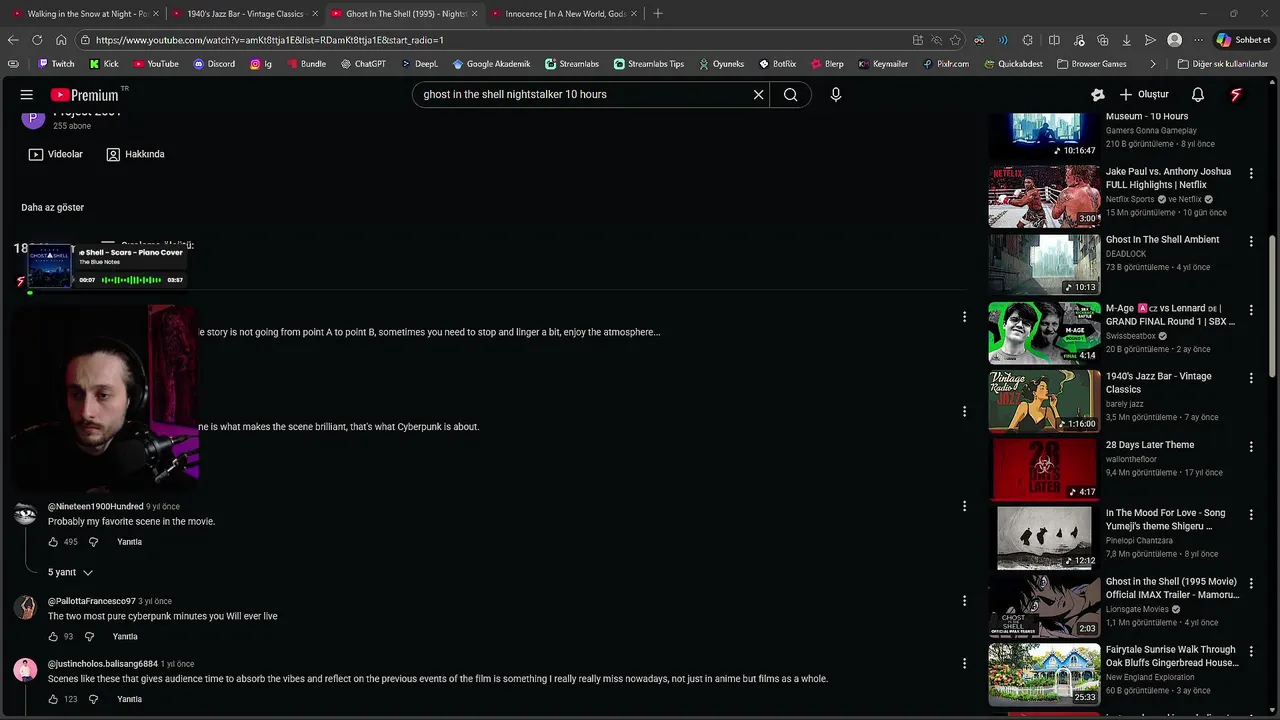Open more options for Ghost In The Shell Ambient

pyautogui.click(x=1251, y=242)
